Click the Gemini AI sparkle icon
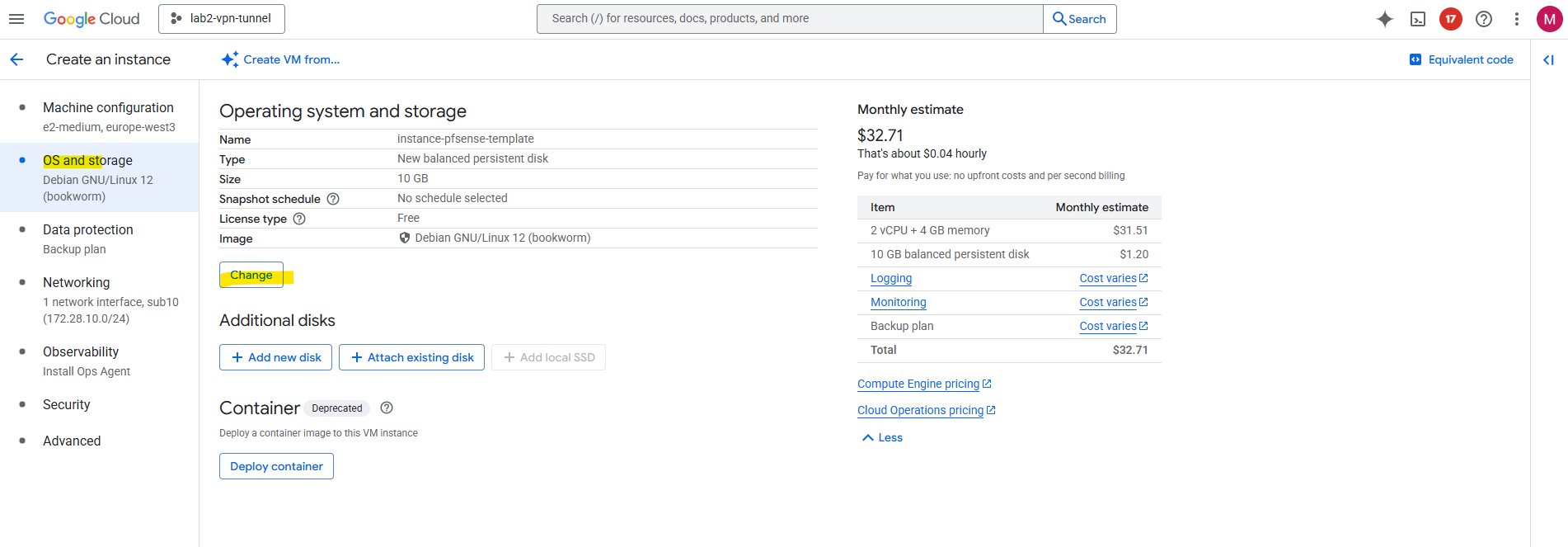This screenshot has width=1568, height=547. 1385,19
